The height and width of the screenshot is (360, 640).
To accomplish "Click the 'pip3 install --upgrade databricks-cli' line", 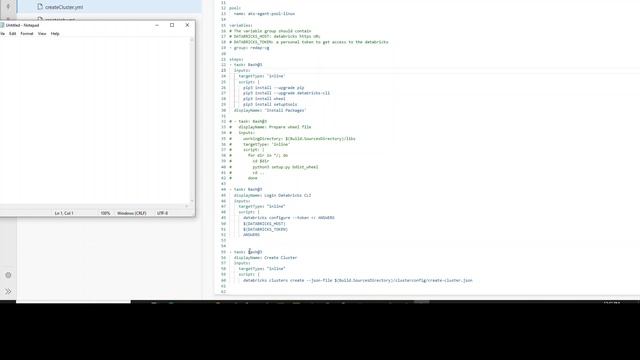I will (x=287, y=93).
